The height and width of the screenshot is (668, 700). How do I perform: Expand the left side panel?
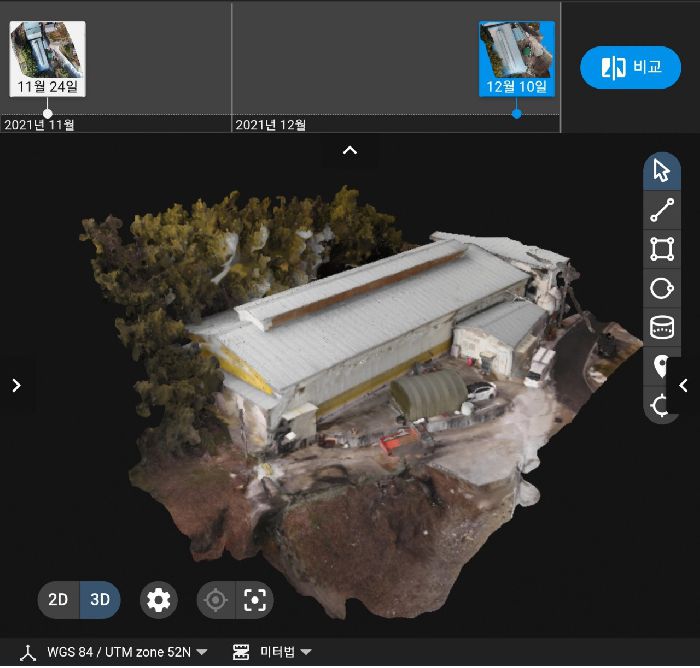click(15, 385)
